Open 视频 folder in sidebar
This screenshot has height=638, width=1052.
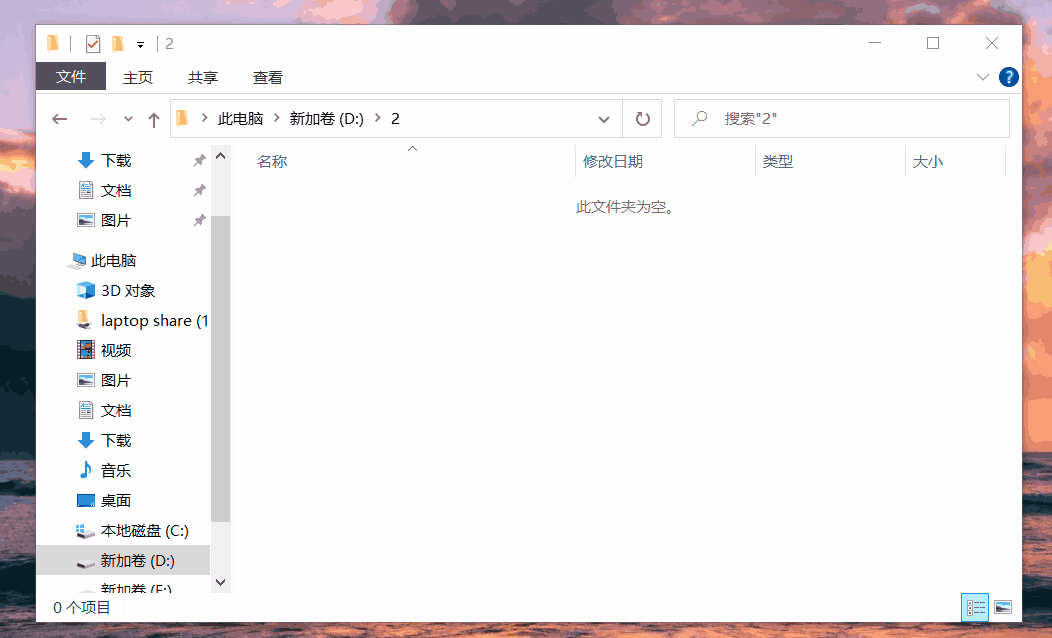click(x=115, y=350)
